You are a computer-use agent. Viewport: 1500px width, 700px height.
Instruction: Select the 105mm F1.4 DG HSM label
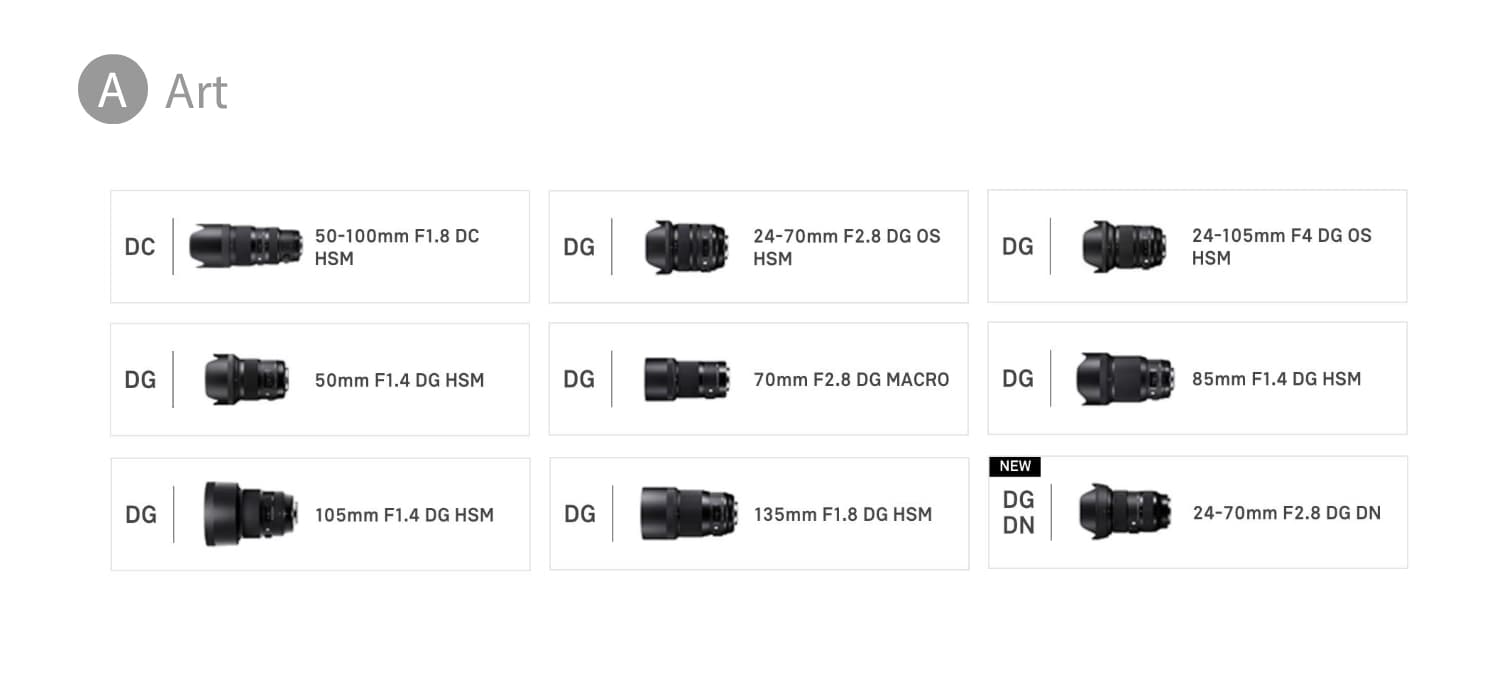point(404,515)
